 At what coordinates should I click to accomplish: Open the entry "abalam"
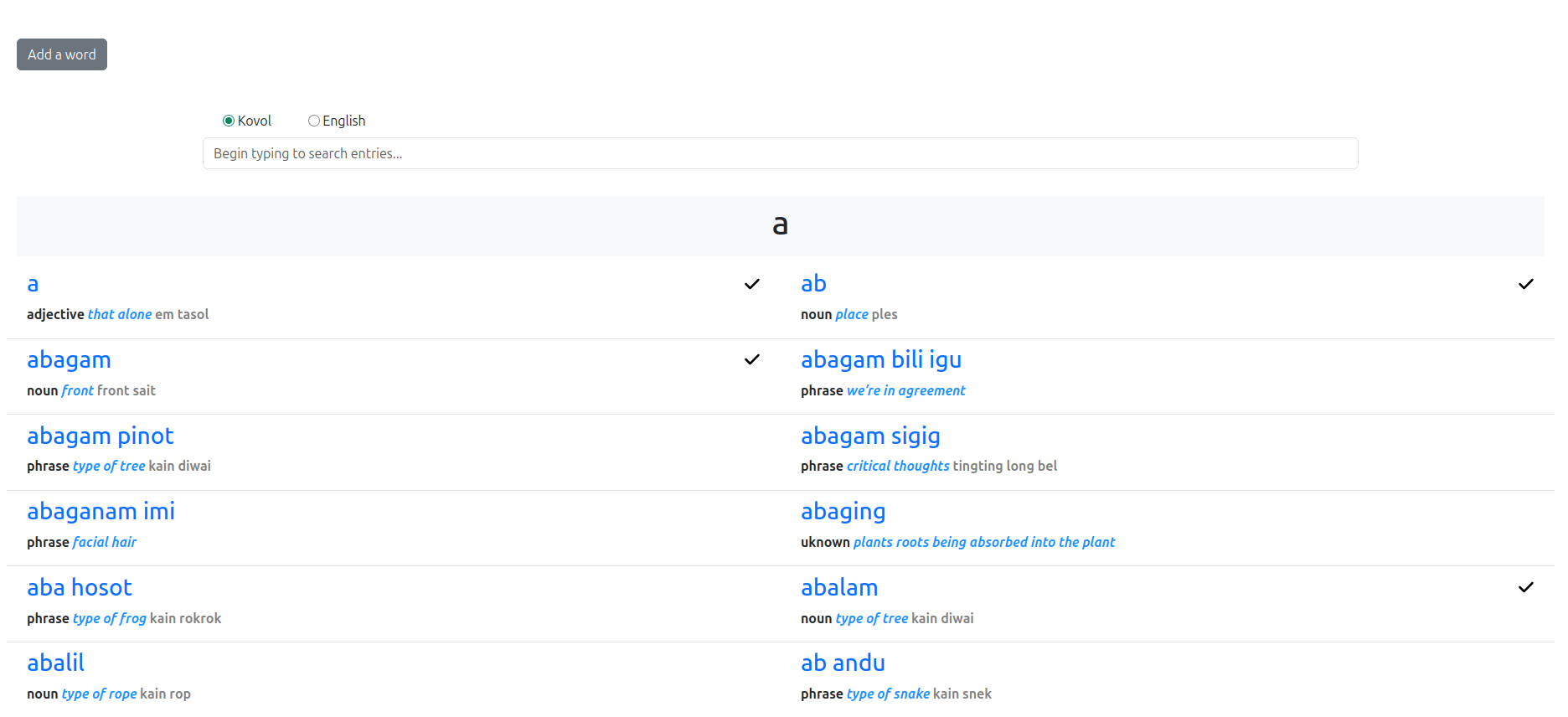[x=839, y=587]
